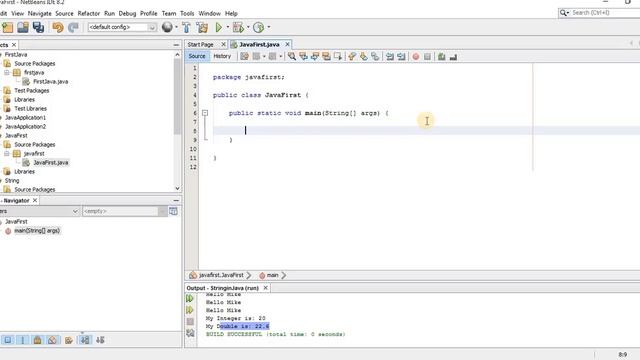This screenshot has height=360, width=640.
Task: Click the Debug Project icon
Action: click(238, 27)
